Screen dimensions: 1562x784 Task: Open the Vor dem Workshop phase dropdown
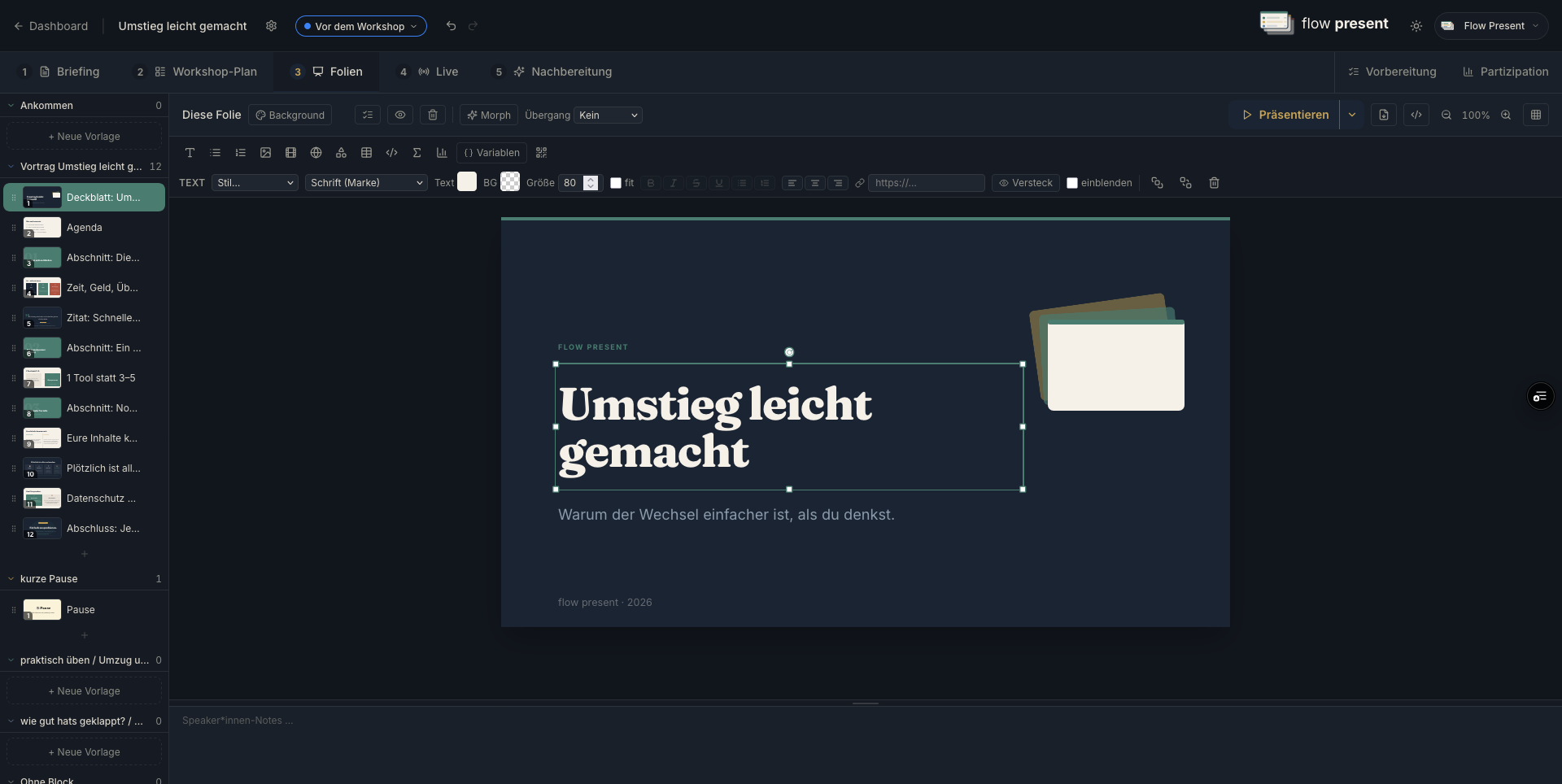360,26
